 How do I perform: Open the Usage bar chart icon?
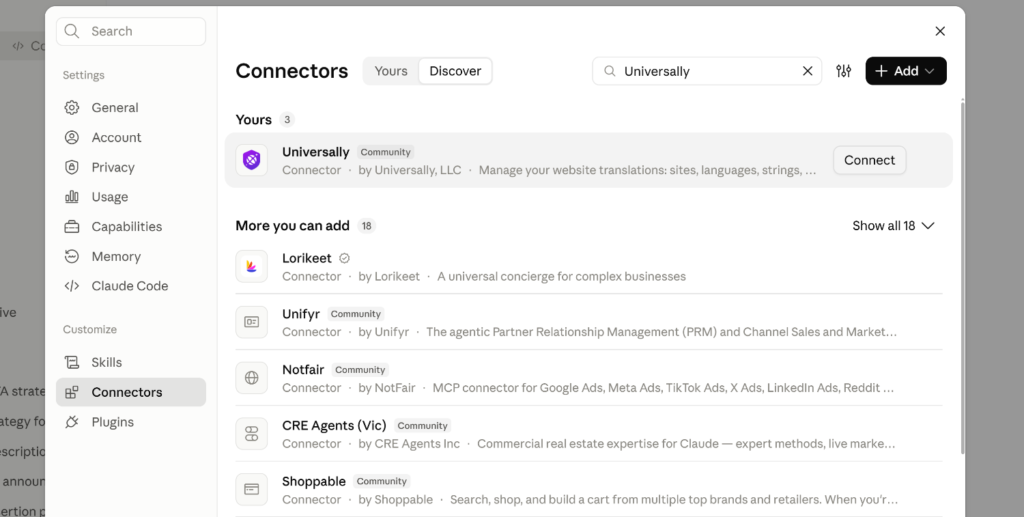[72, 196]
